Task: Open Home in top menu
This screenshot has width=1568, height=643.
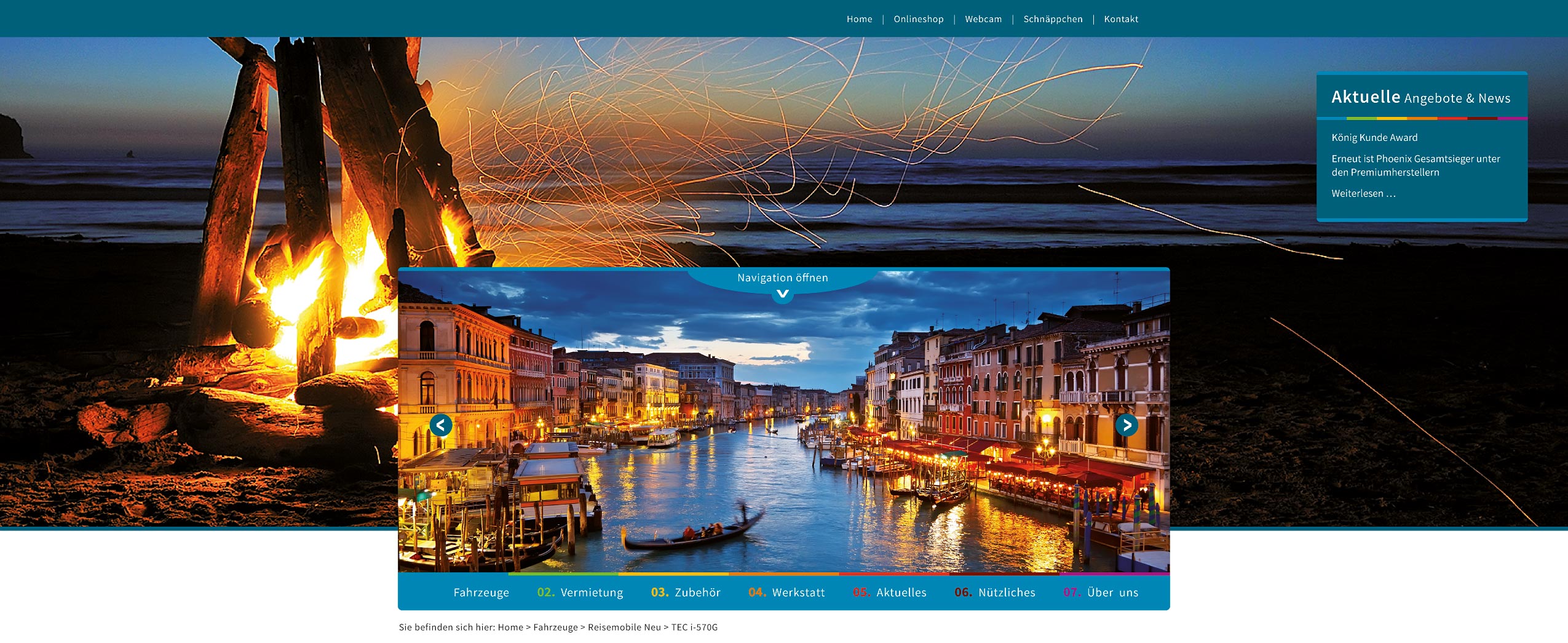Action: [859, 19]
